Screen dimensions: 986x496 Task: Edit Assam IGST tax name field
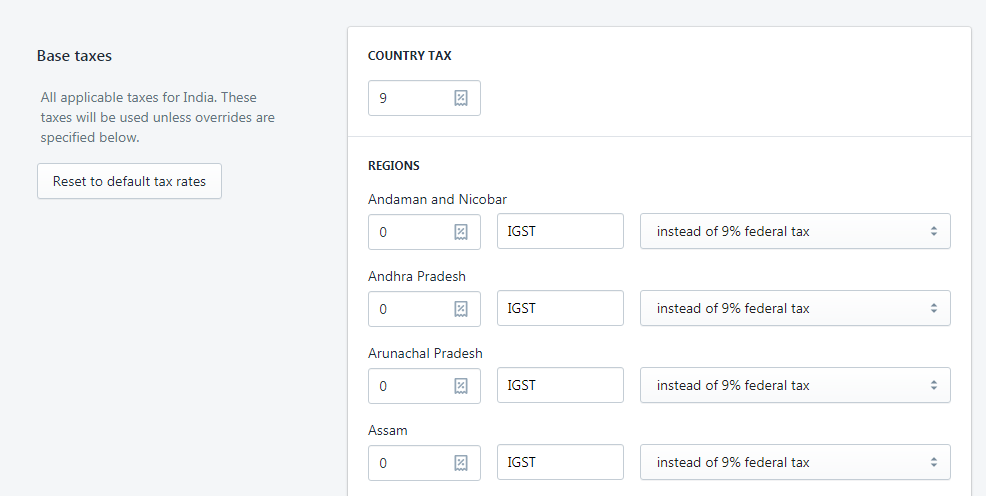coord(560,462)
